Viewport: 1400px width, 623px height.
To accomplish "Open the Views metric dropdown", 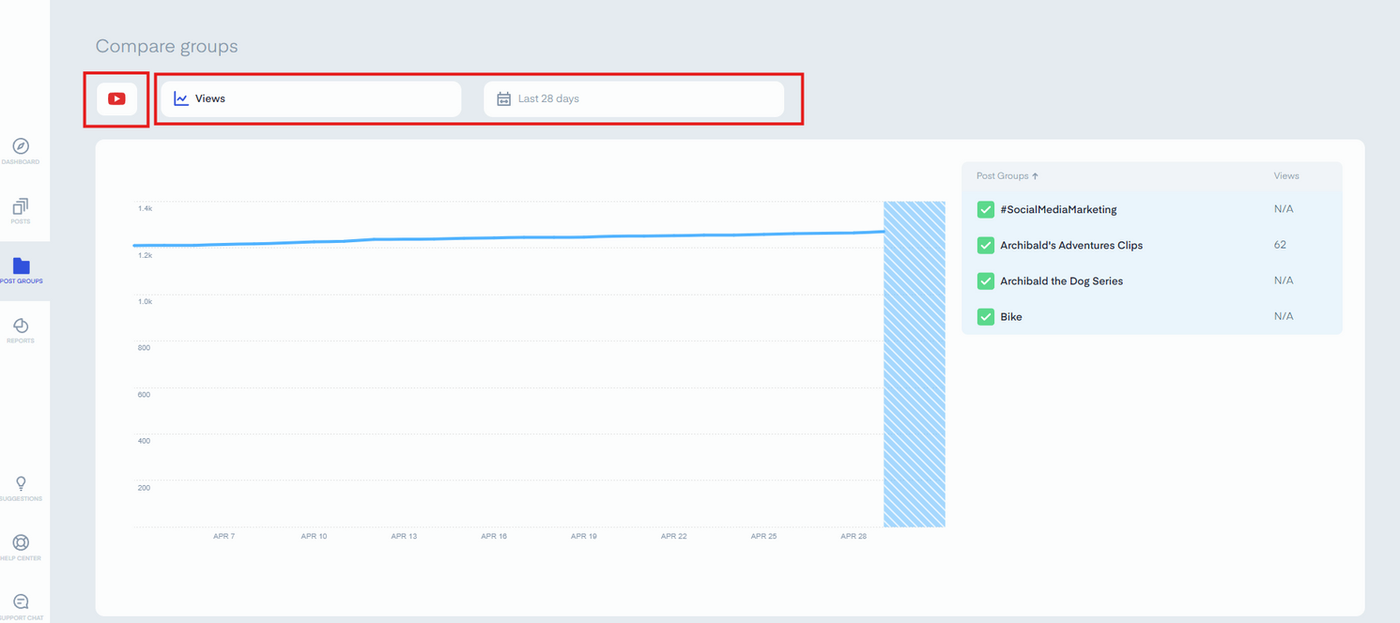I will click(x=311, y=99).
